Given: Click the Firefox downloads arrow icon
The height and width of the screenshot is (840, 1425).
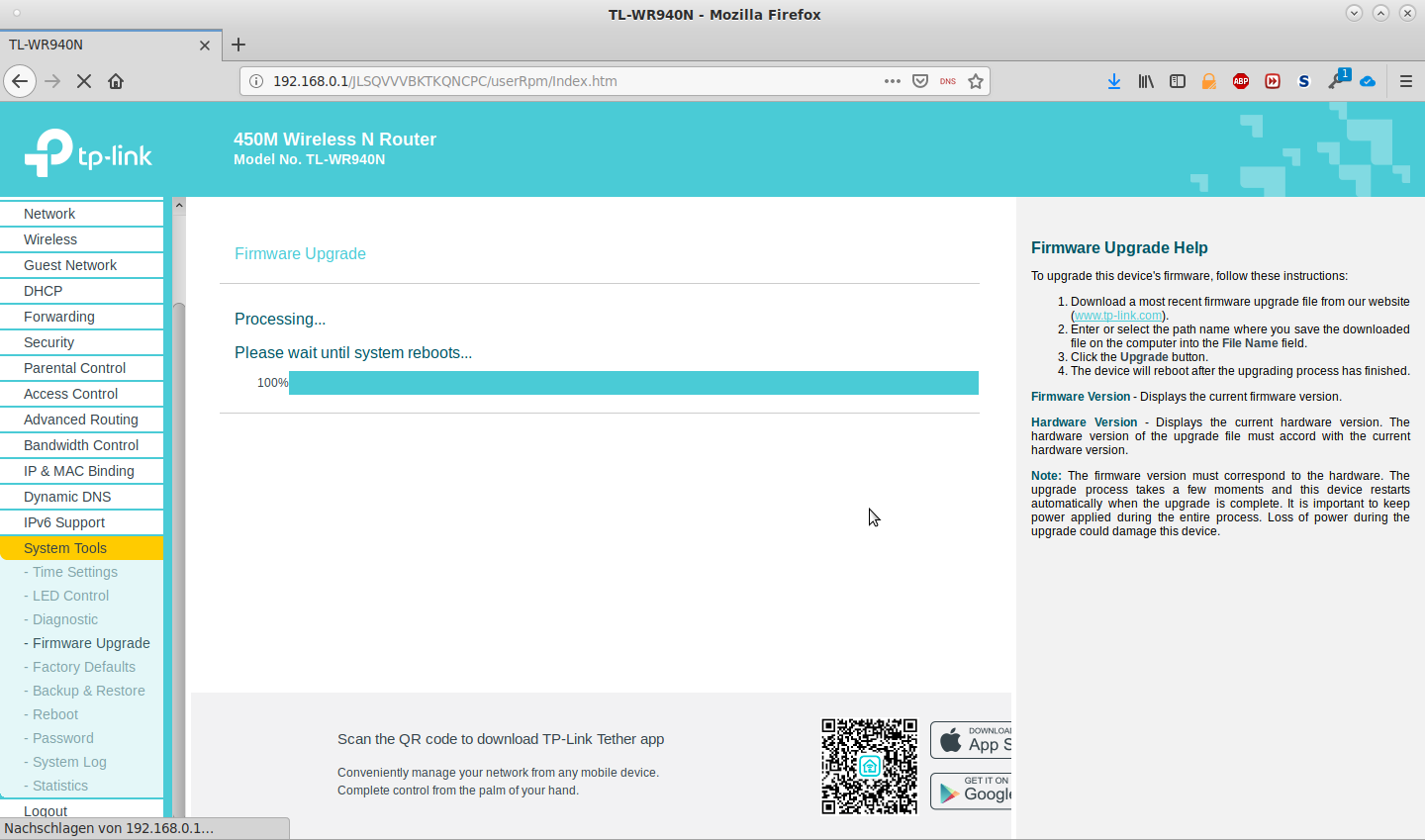Looking at the screenshot, I should point(1113,81).
